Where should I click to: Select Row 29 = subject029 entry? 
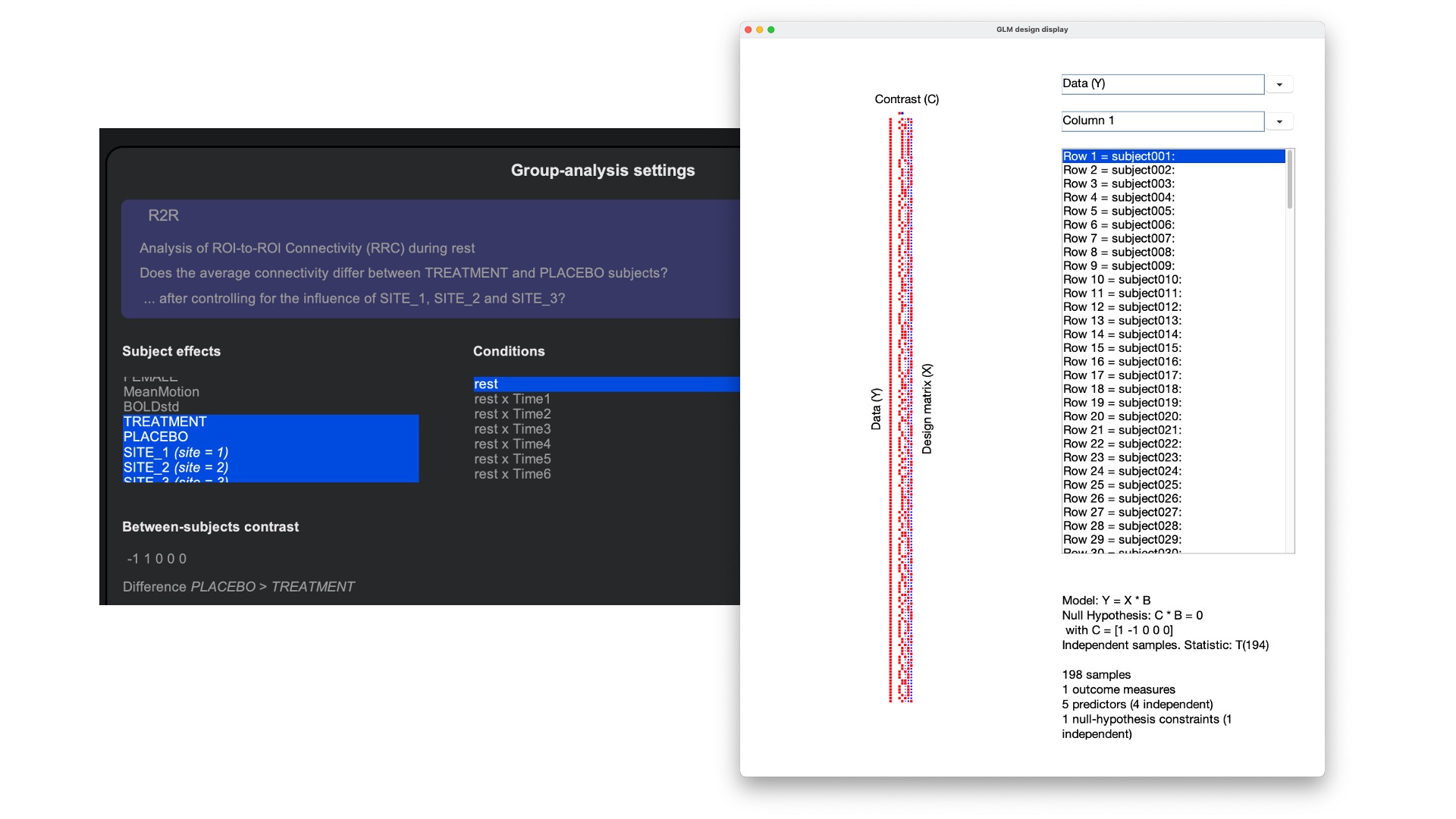coord(1122,540)
